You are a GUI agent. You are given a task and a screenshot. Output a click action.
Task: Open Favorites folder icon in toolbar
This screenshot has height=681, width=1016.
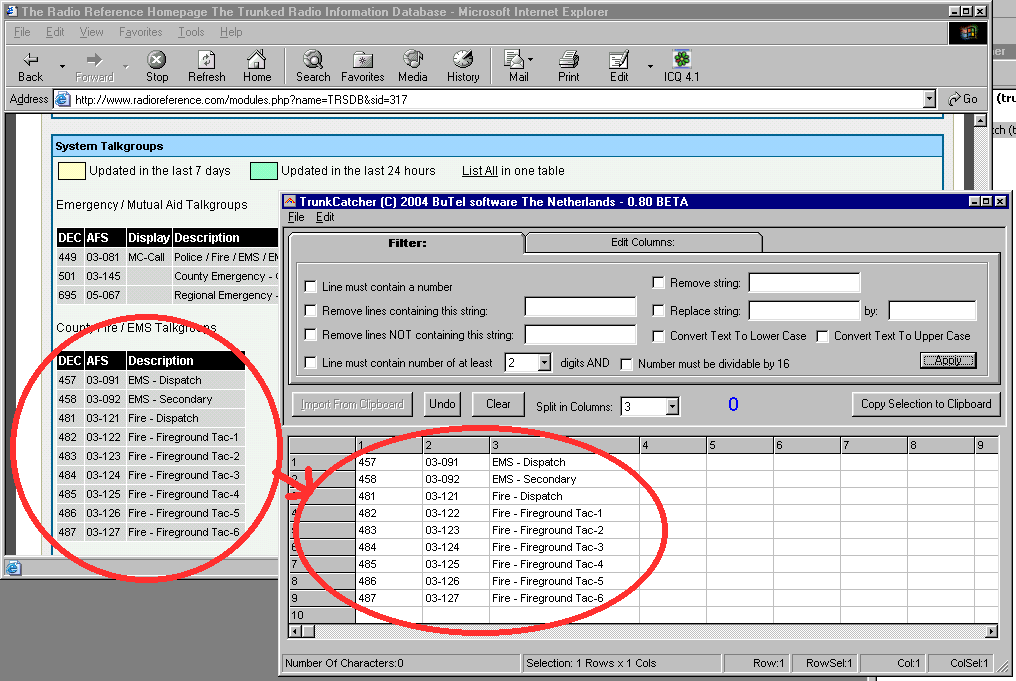pos(362,60)
